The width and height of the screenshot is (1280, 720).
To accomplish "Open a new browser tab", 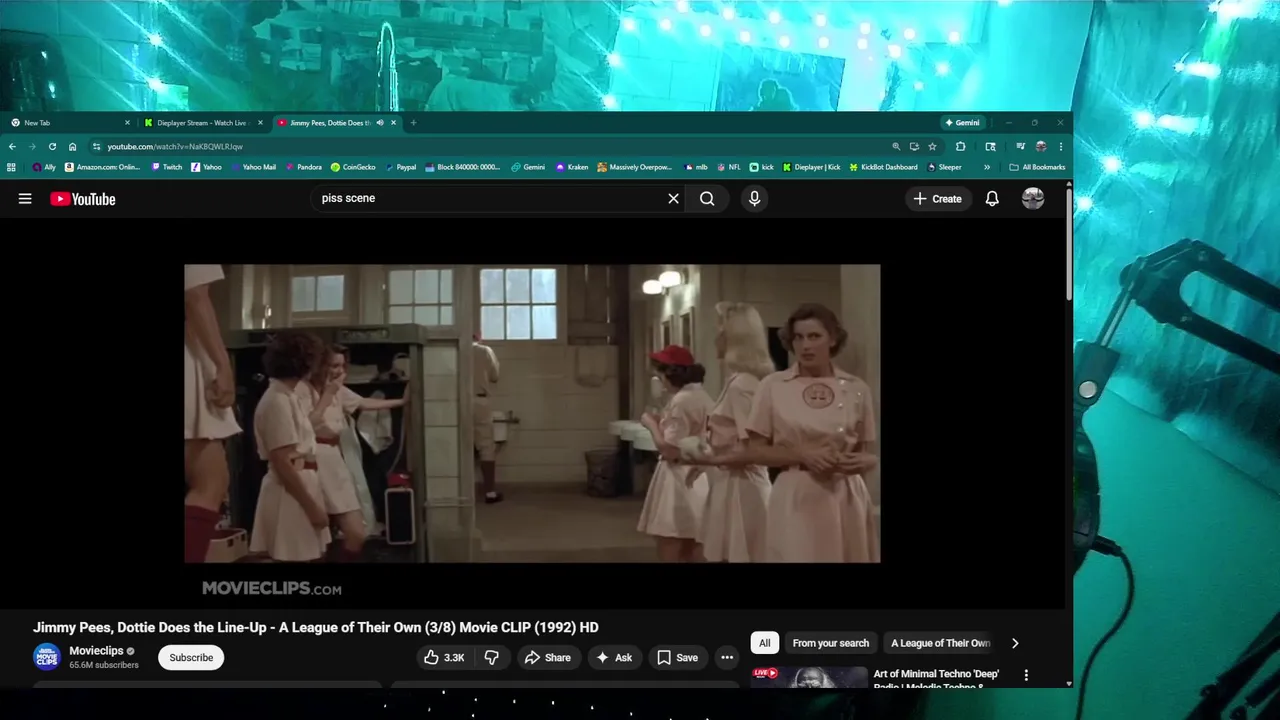I will pos(413,123).
